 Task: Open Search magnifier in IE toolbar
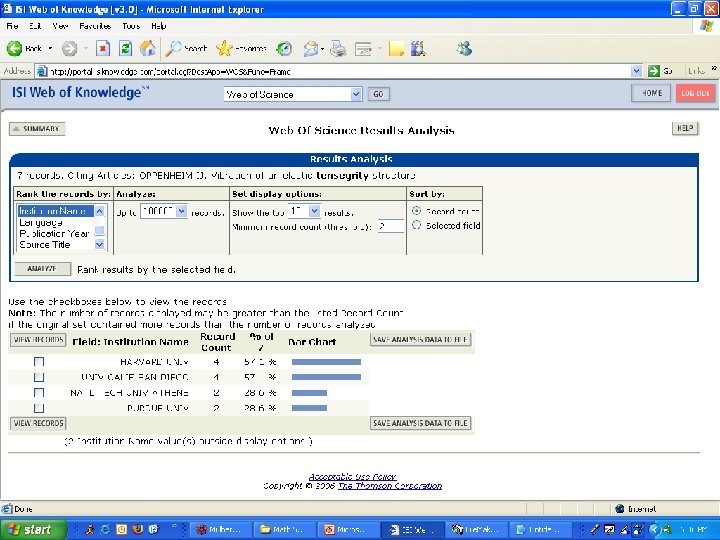pyautogui.click(x=174, y=48)
